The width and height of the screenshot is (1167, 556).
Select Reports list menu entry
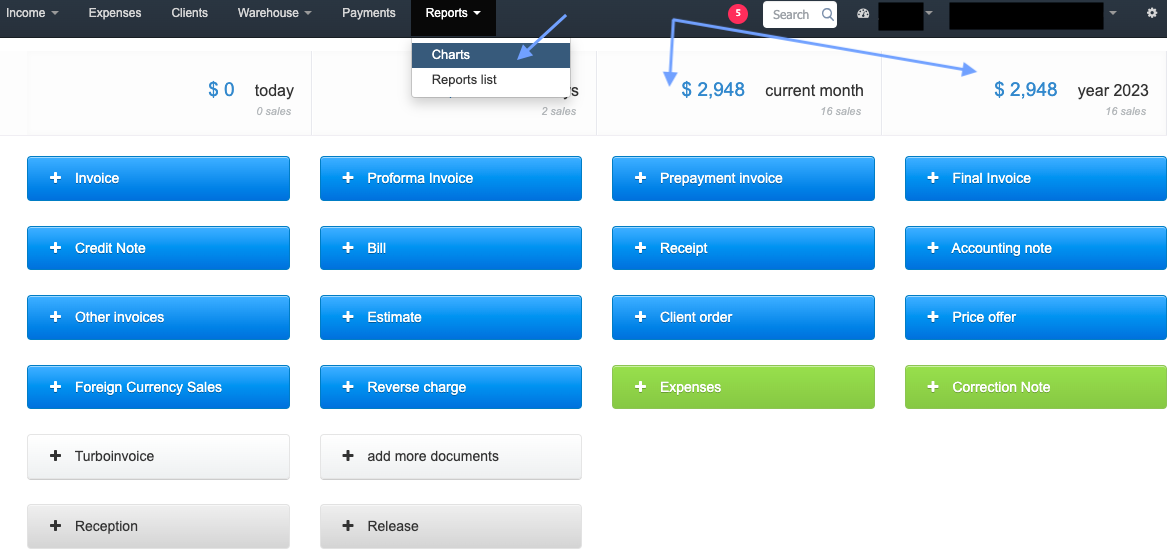[x=464, y=80]
